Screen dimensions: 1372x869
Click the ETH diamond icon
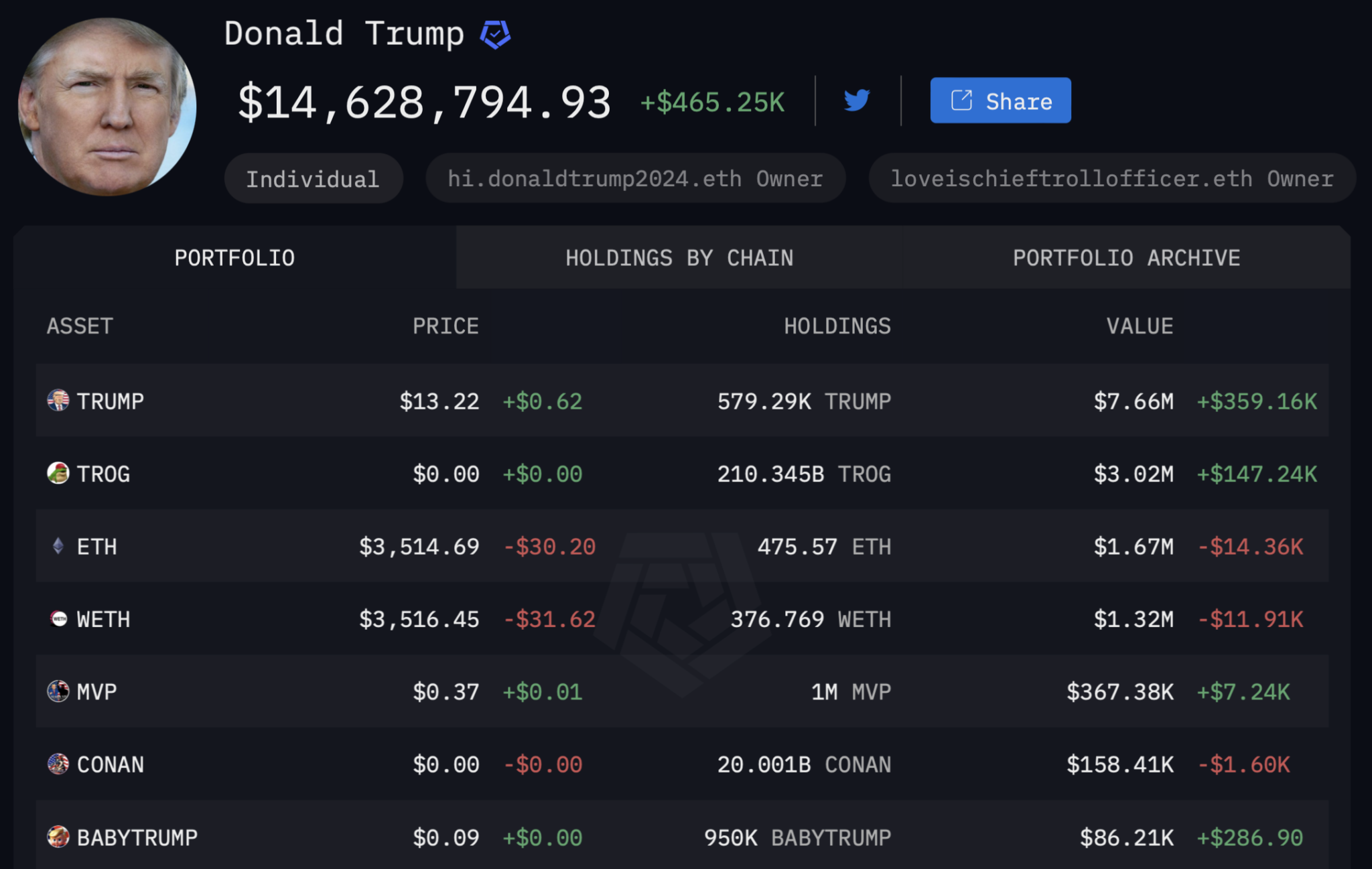coord(58,546)
